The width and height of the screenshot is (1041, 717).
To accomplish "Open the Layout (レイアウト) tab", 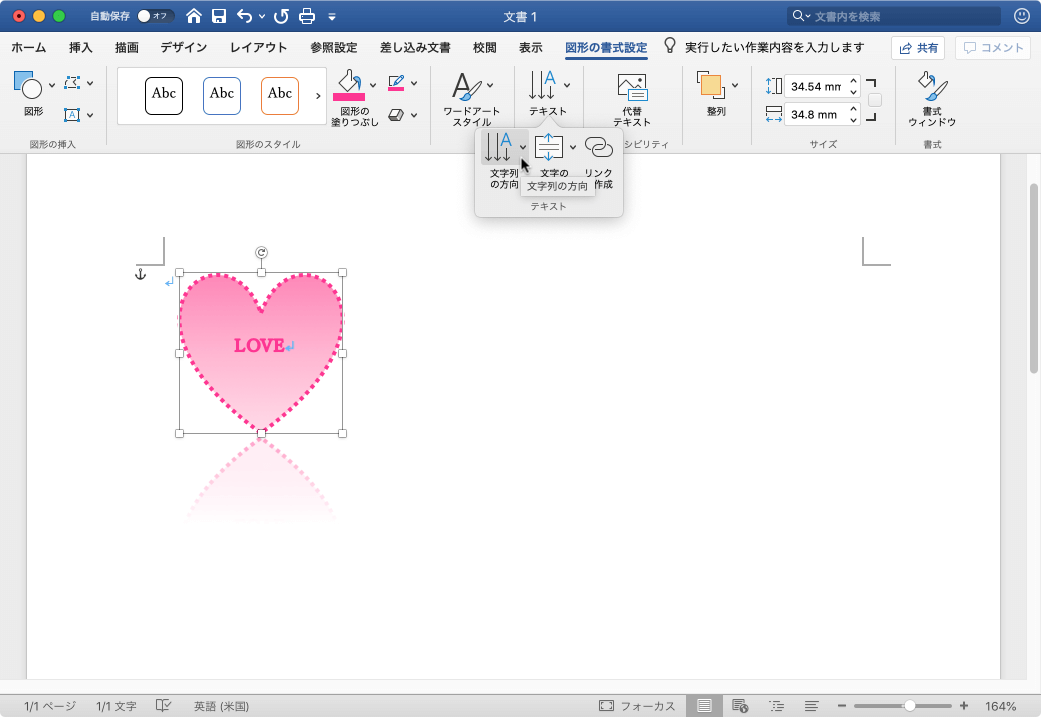I will click(258, 47).
